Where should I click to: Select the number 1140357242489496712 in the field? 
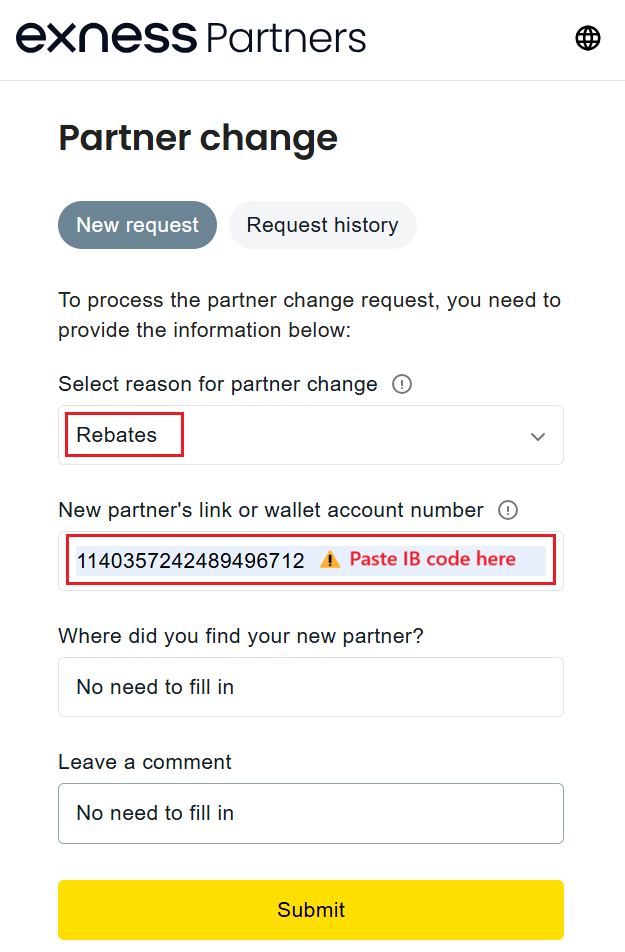click(x=190, y=561)
